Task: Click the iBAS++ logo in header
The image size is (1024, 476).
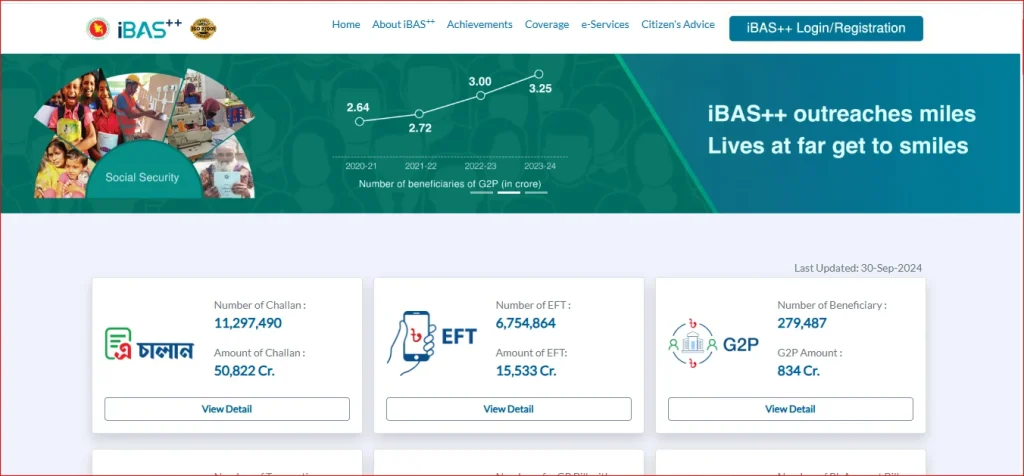Action: (150, 28)
